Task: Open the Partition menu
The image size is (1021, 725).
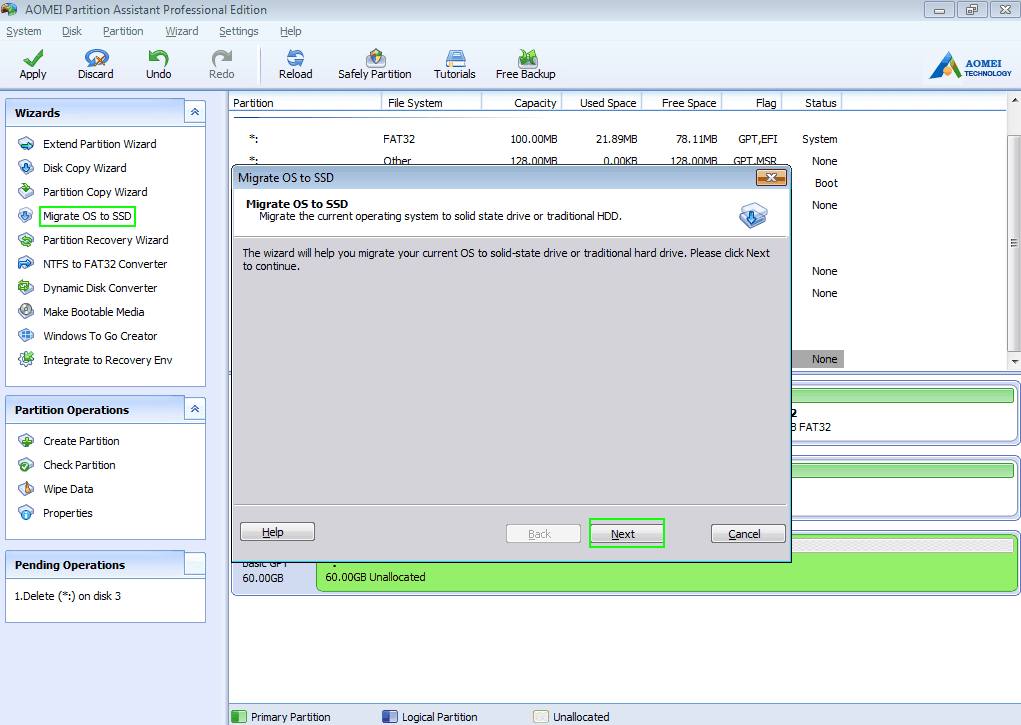Action: click(123, 31)
